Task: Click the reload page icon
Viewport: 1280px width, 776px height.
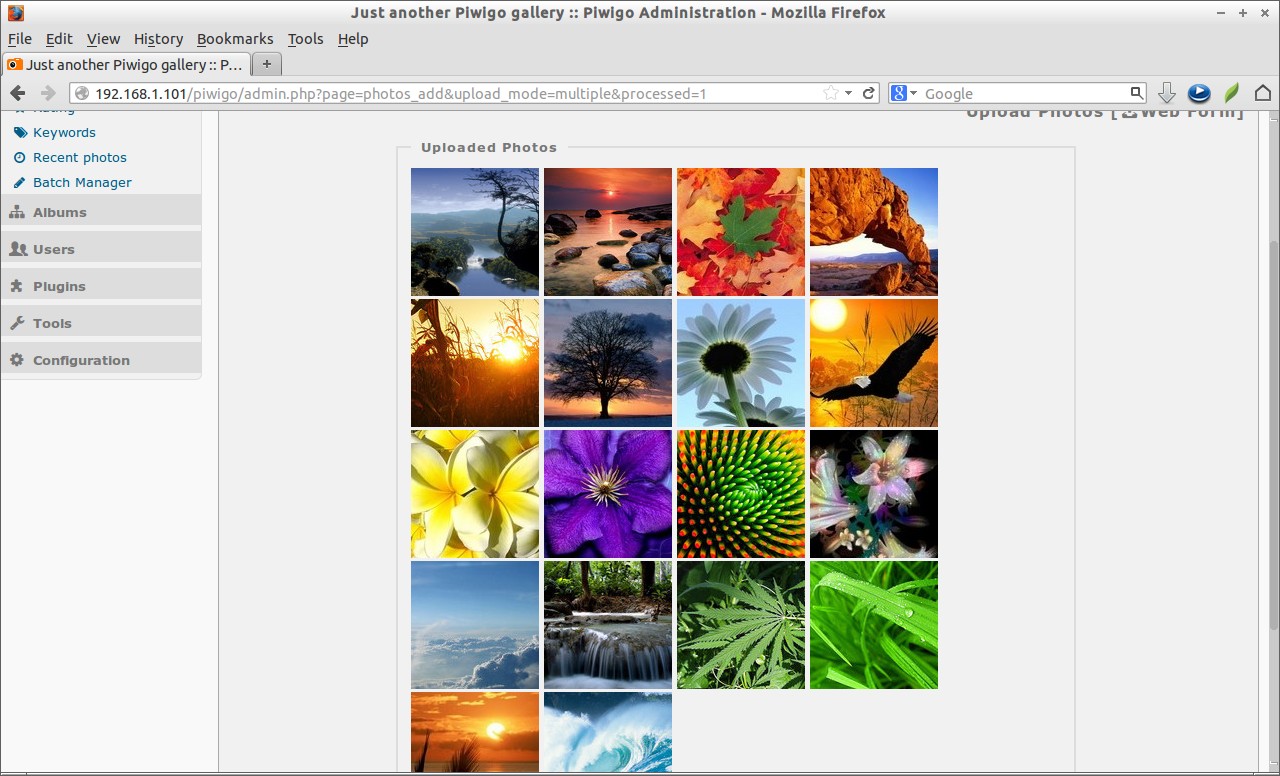Action: 869,93
